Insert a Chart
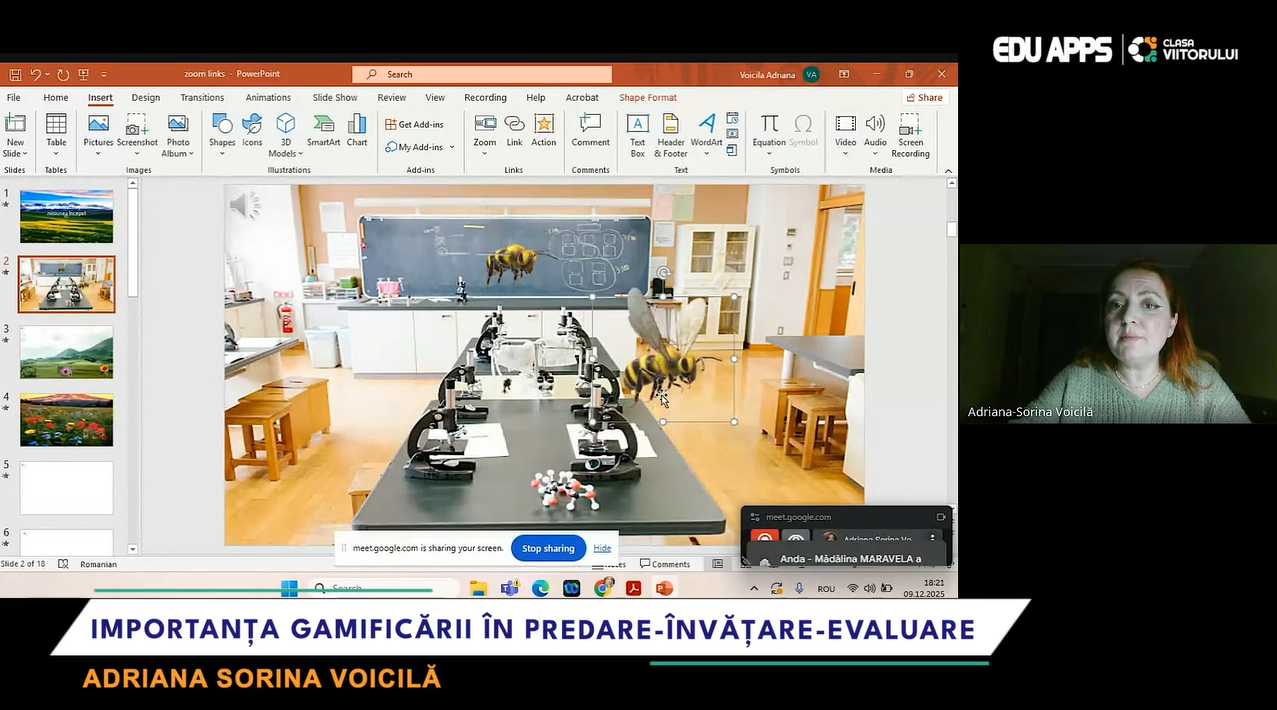 tap(357, 130)
